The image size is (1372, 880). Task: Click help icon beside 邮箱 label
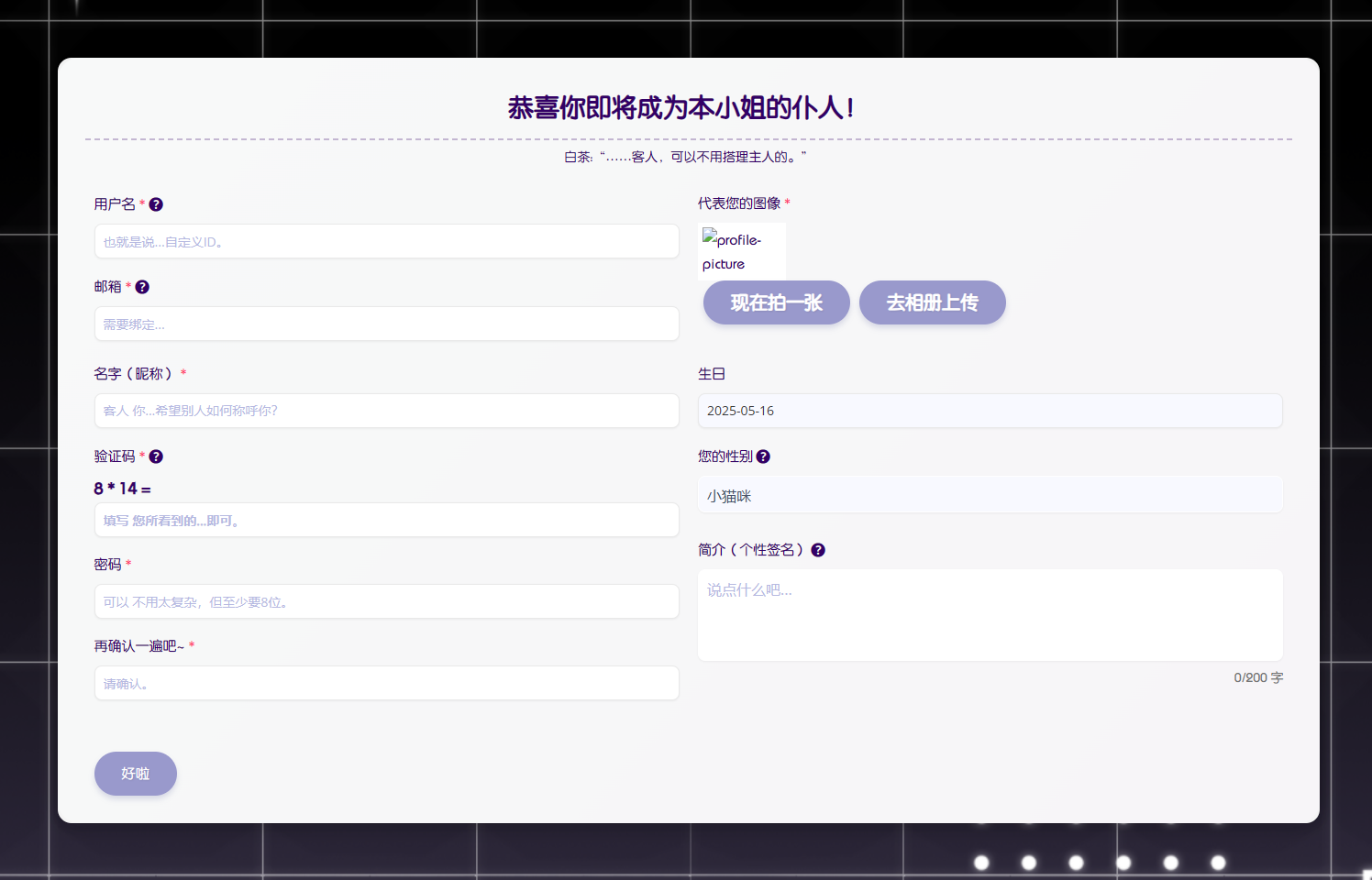(x=142, y=287)
